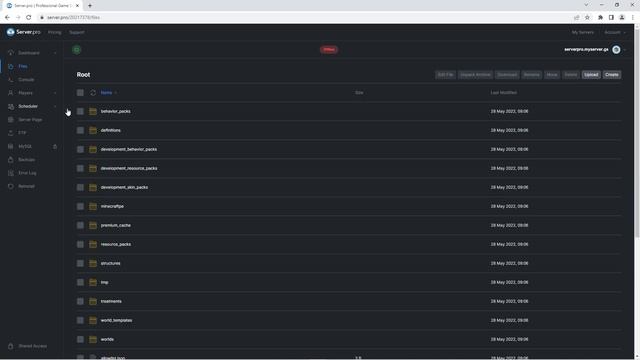640x360 pixels.
Task: Click the lock icon beside MySQL
Action: 55,146
